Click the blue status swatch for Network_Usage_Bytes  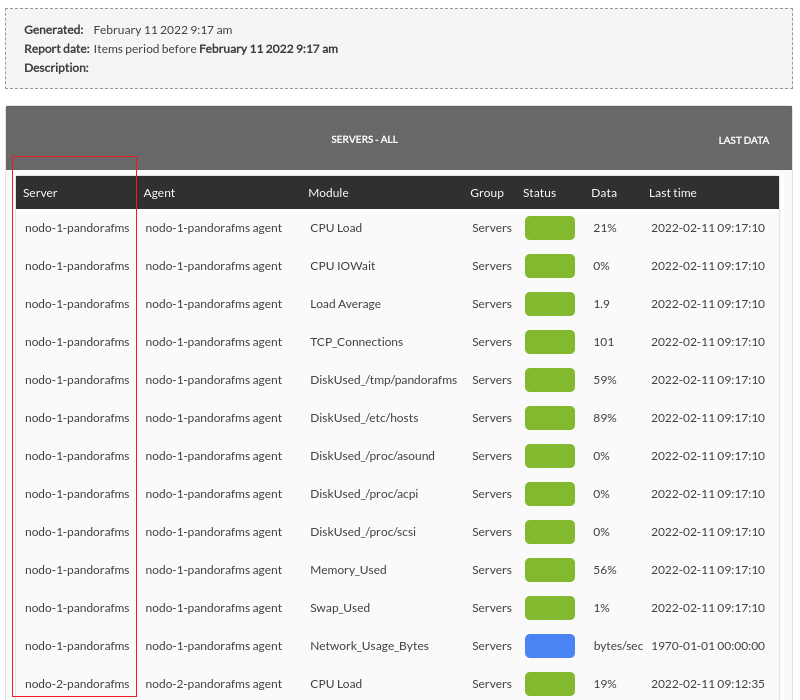point(549,646)
